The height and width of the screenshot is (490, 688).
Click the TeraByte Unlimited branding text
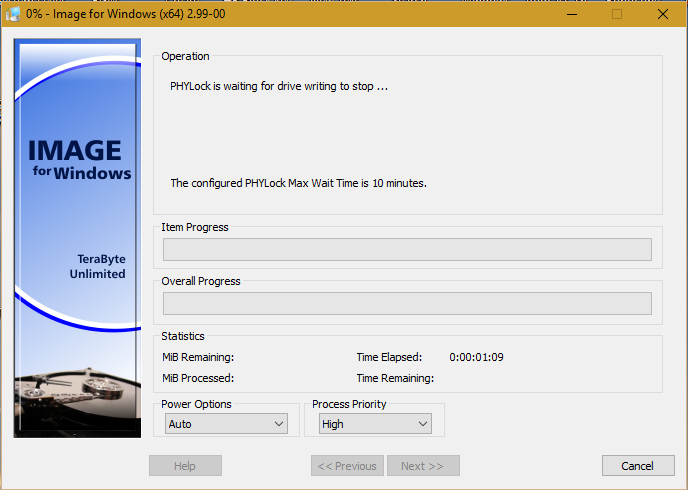97,266
